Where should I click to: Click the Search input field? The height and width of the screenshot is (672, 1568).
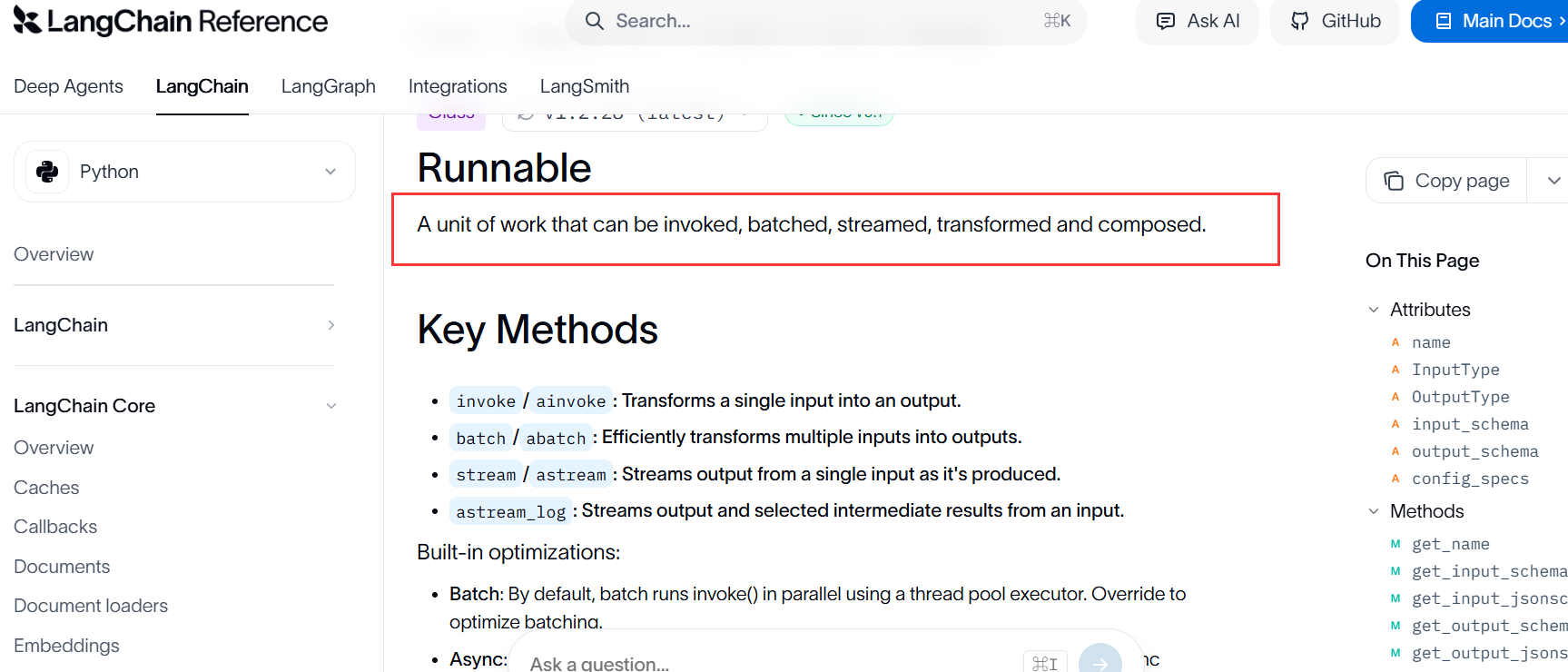825,21
